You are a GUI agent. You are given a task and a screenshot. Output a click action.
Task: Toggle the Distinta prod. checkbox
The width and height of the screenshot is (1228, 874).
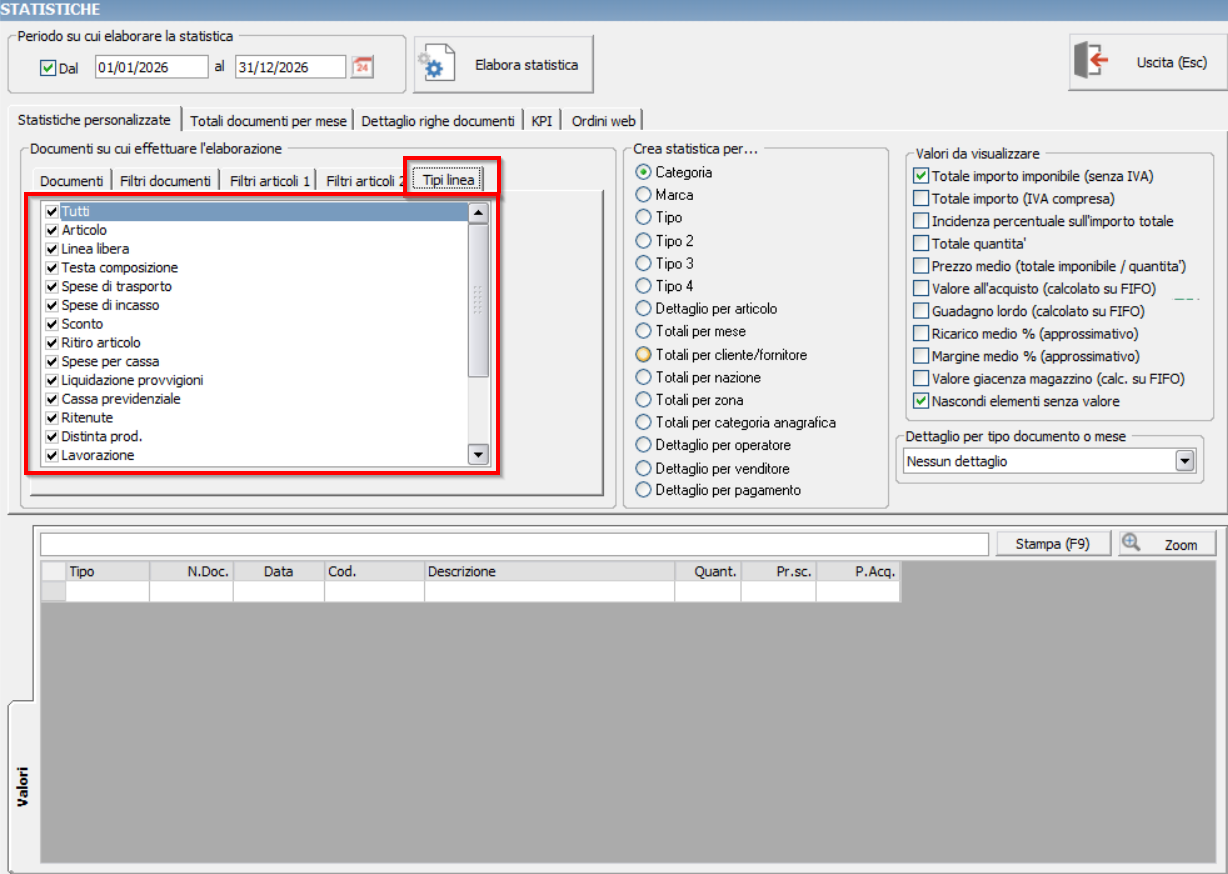point(52,437)
